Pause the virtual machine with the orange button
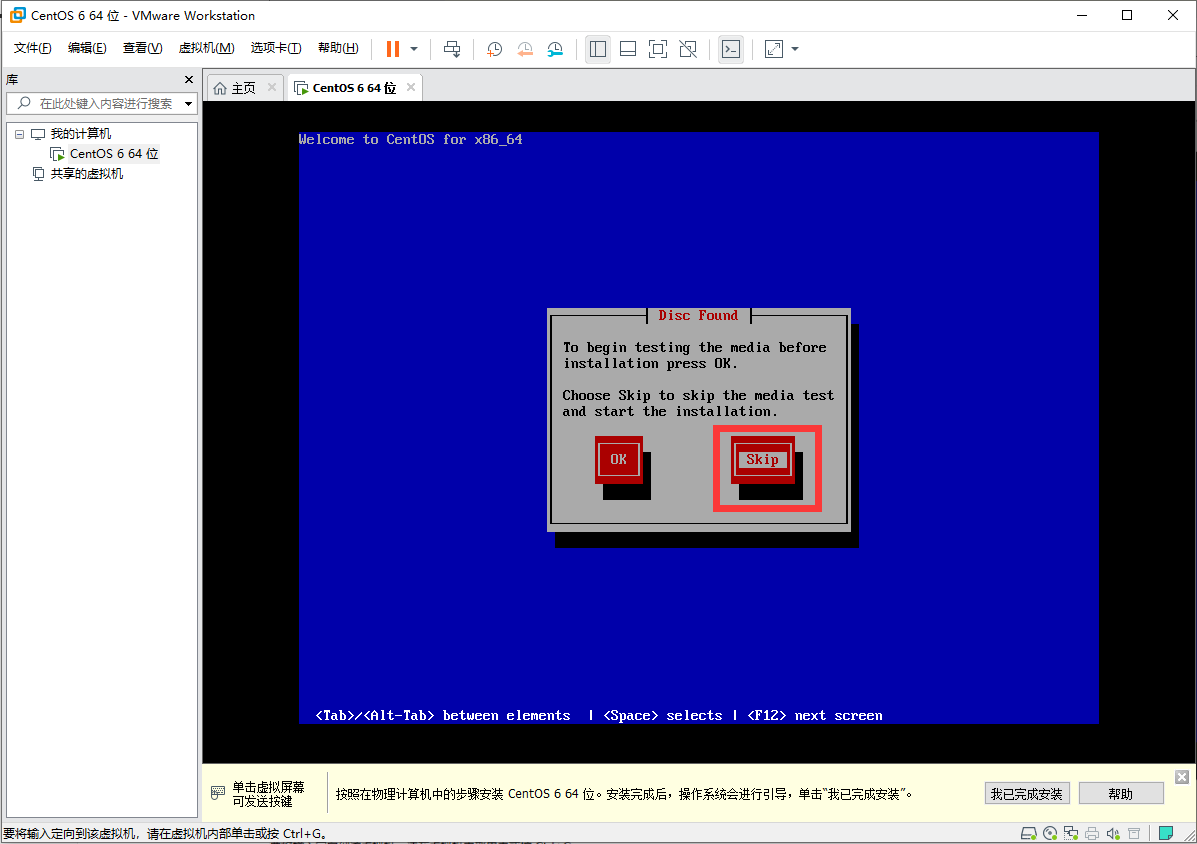Image resolution: width=1197 pixels, height=844 pixels. click(x=392, y=49)
